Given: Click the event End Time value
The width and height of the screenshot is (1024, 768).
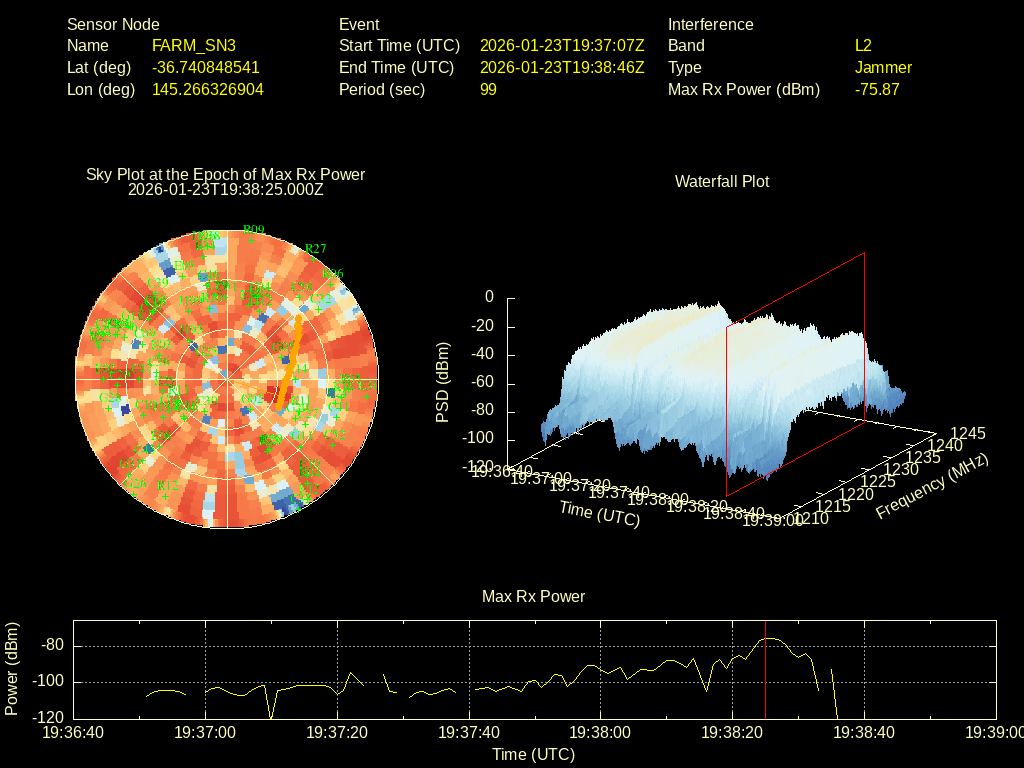Looking at the screenshot, I should click(x=562, y=68).
